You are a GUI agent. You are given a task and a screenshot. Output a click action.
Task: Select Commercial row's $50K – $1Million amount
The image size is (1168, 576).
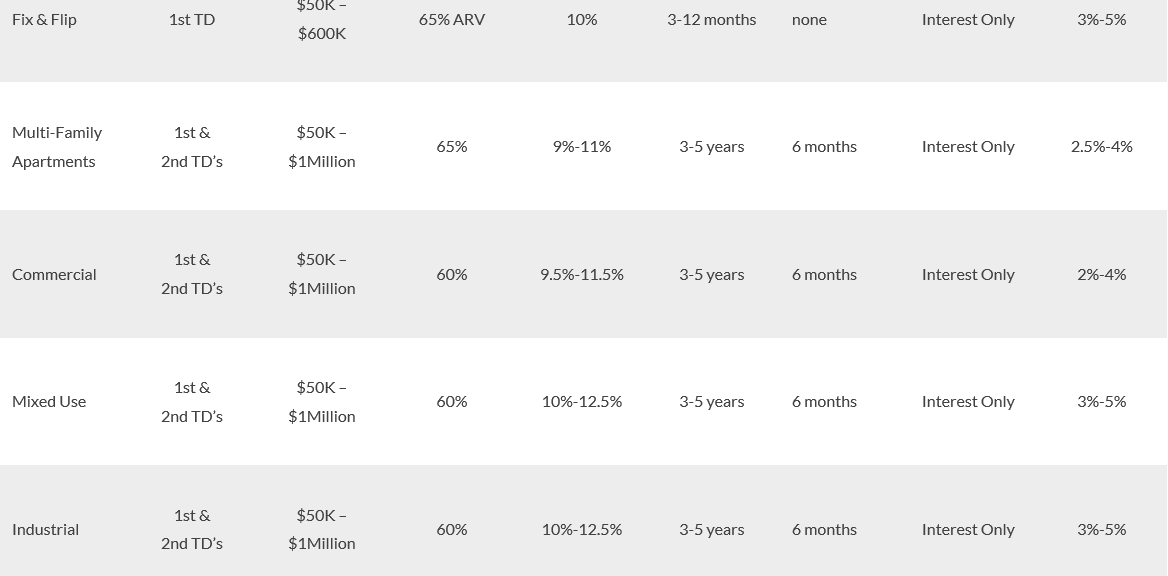tap(322, 274)
